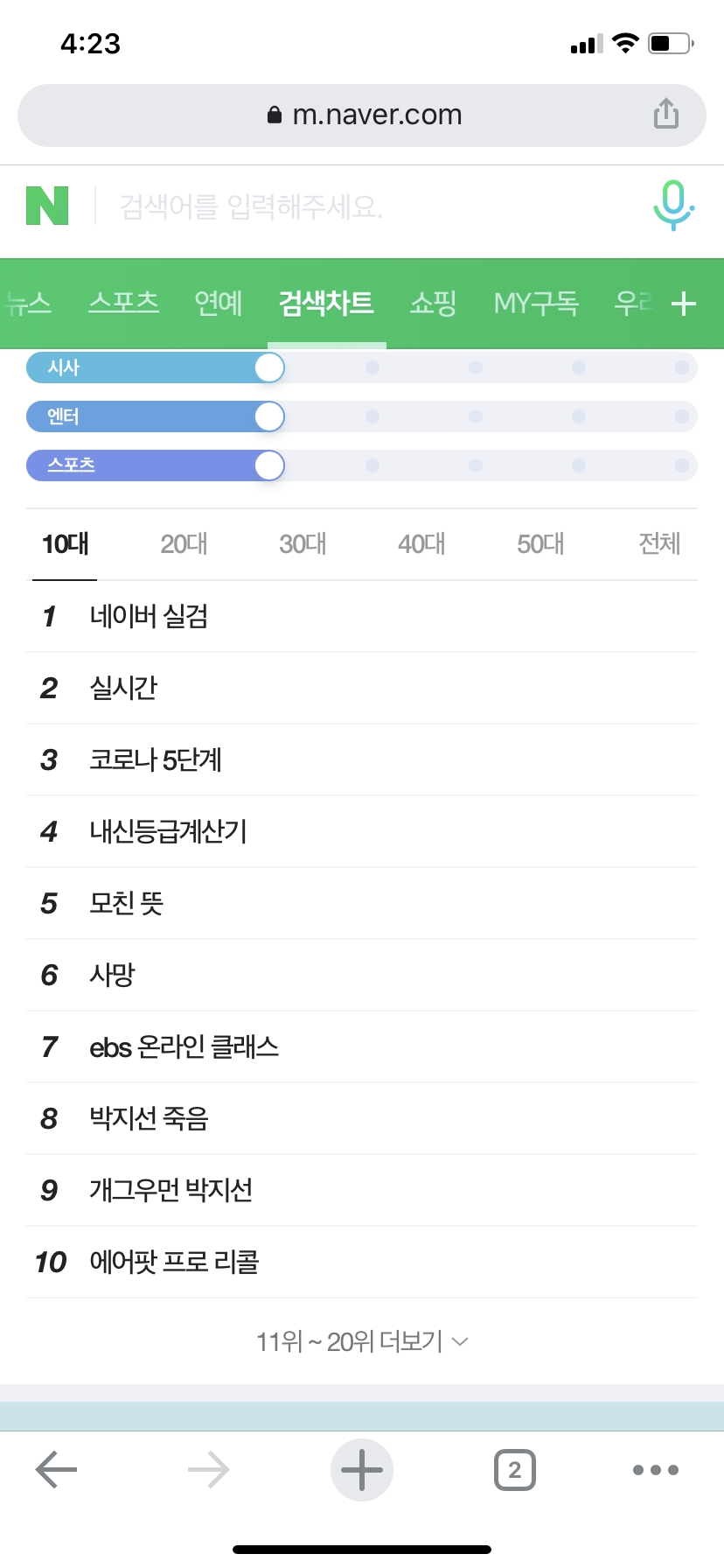724x1568 pixels.
Task: Tap the m.naver.com address bar
Action: coord(364,115)
